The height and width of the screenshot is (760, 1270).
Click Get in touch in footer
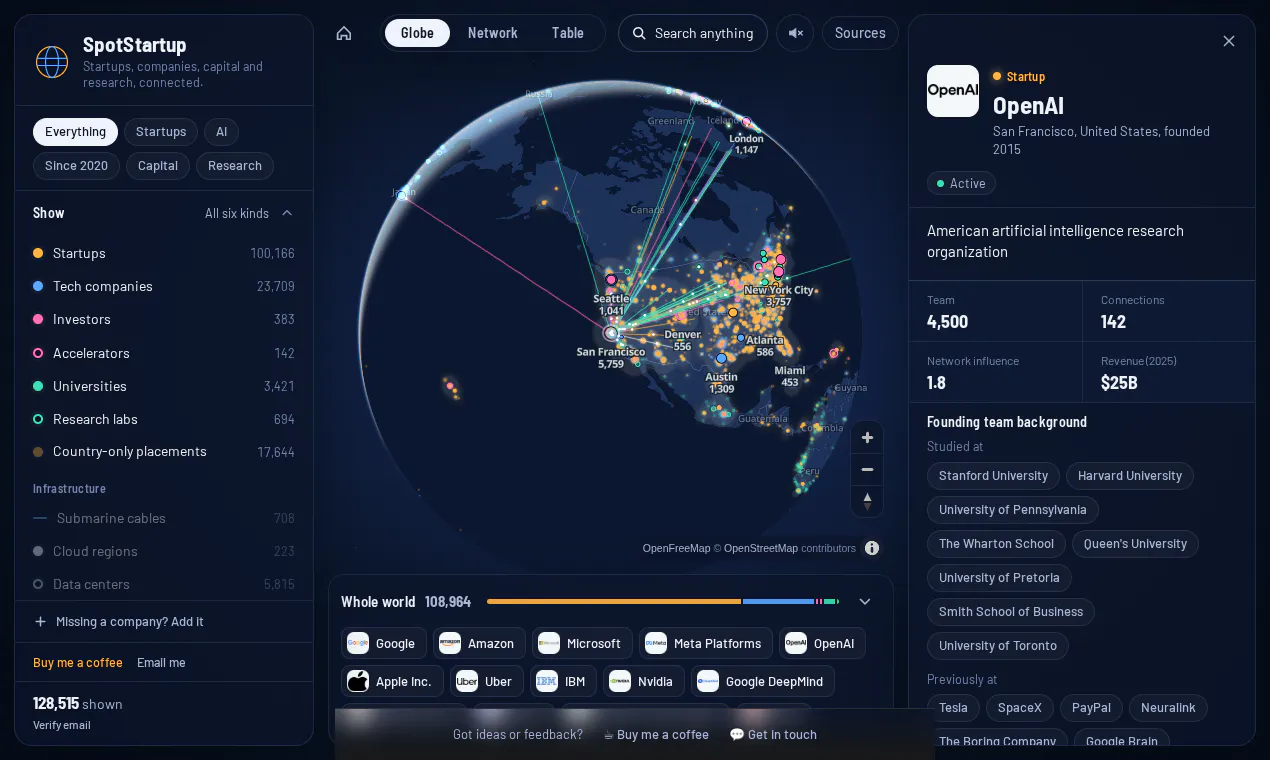773,735
